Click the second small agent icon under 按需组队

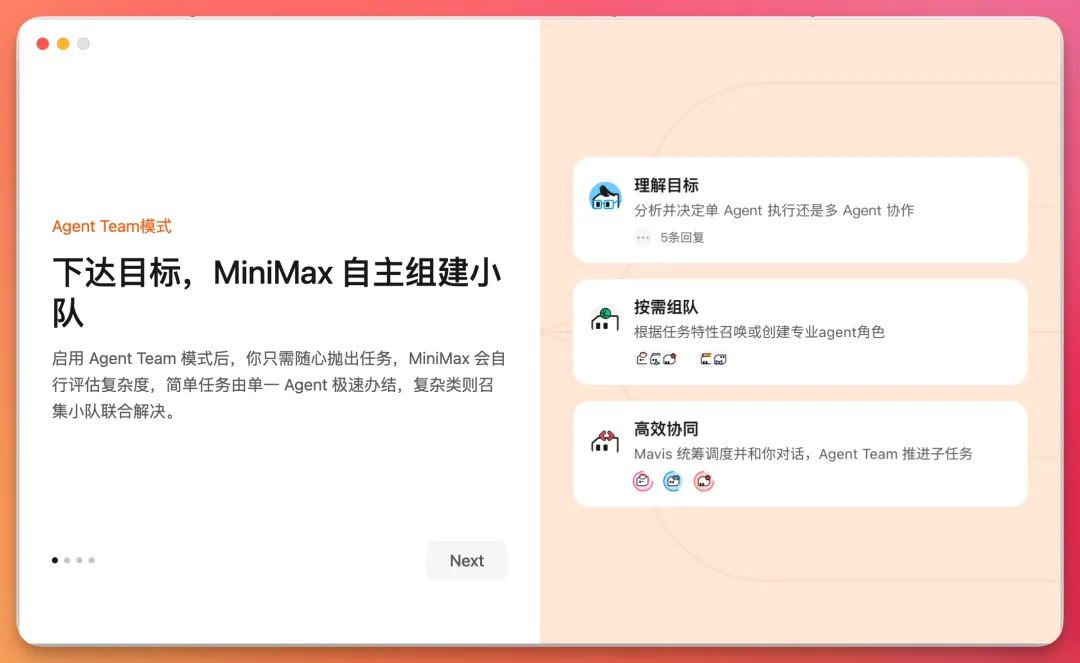[x=655, y=359]
